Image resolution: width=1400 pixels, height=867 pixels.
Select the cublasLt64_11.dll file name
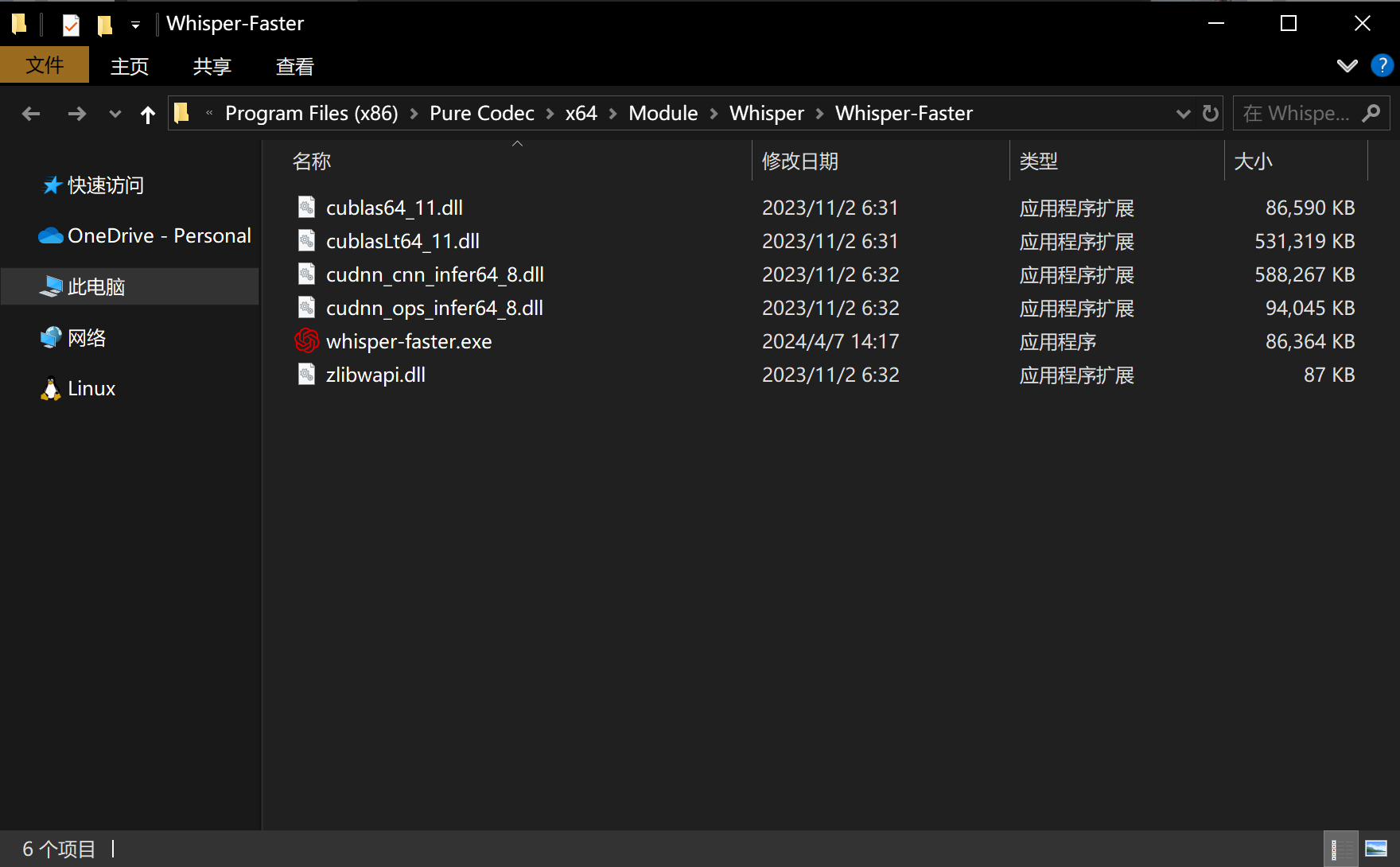[402, 241]
